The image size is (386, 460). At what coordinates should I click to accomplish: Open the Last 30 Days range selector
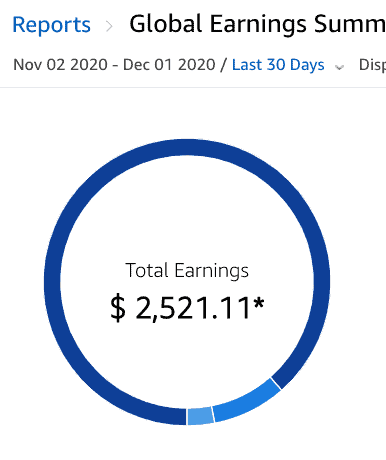click(x=278, y=65)
